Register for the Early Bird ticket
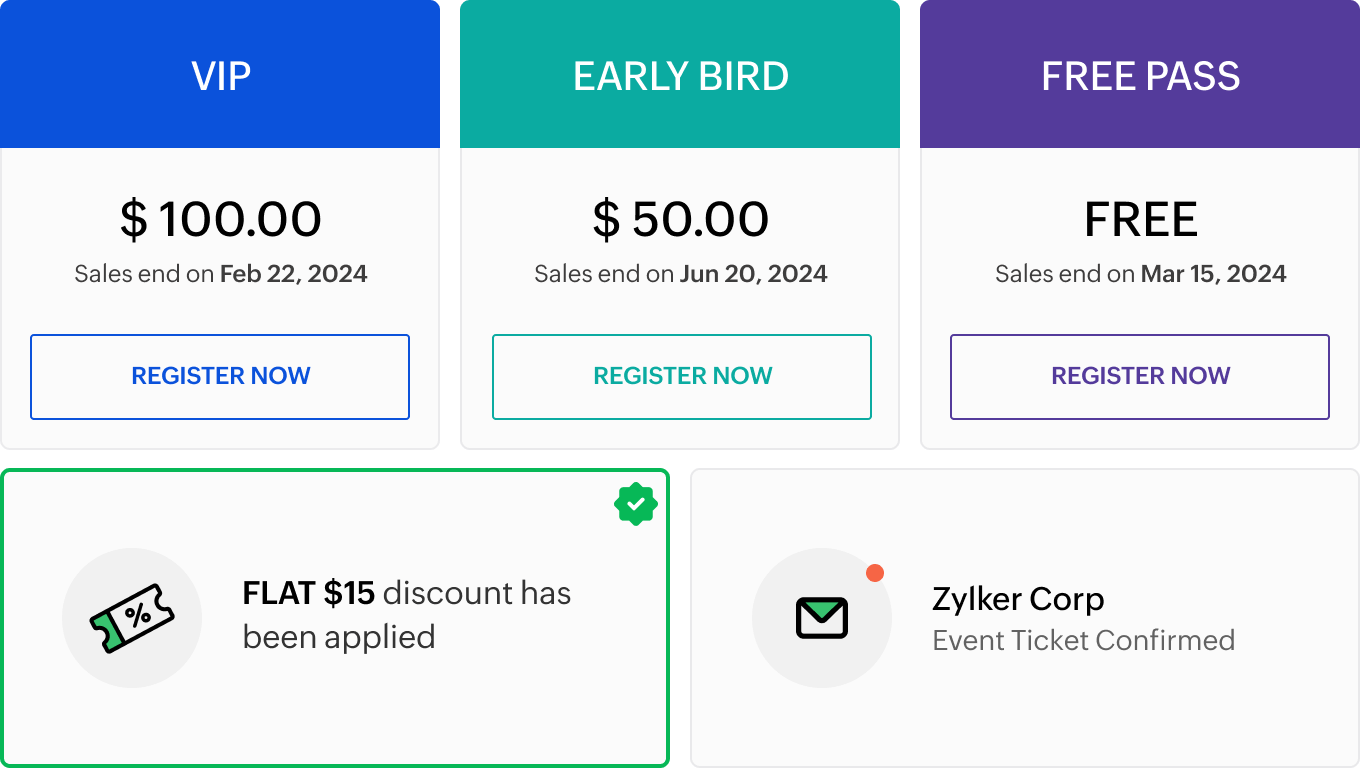The width and height of the screenshot is (1360, 768). click(x=682, y=376)
